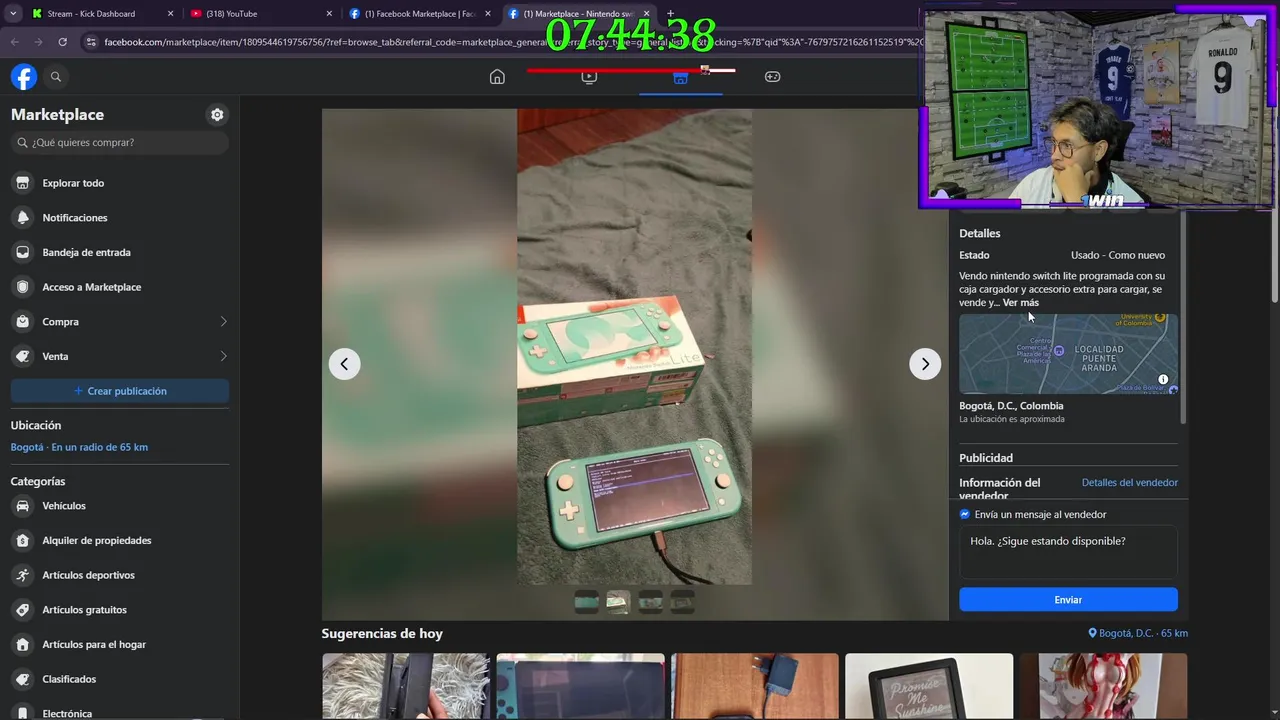
Task: Go back in browser history
Action: [14, 42]
